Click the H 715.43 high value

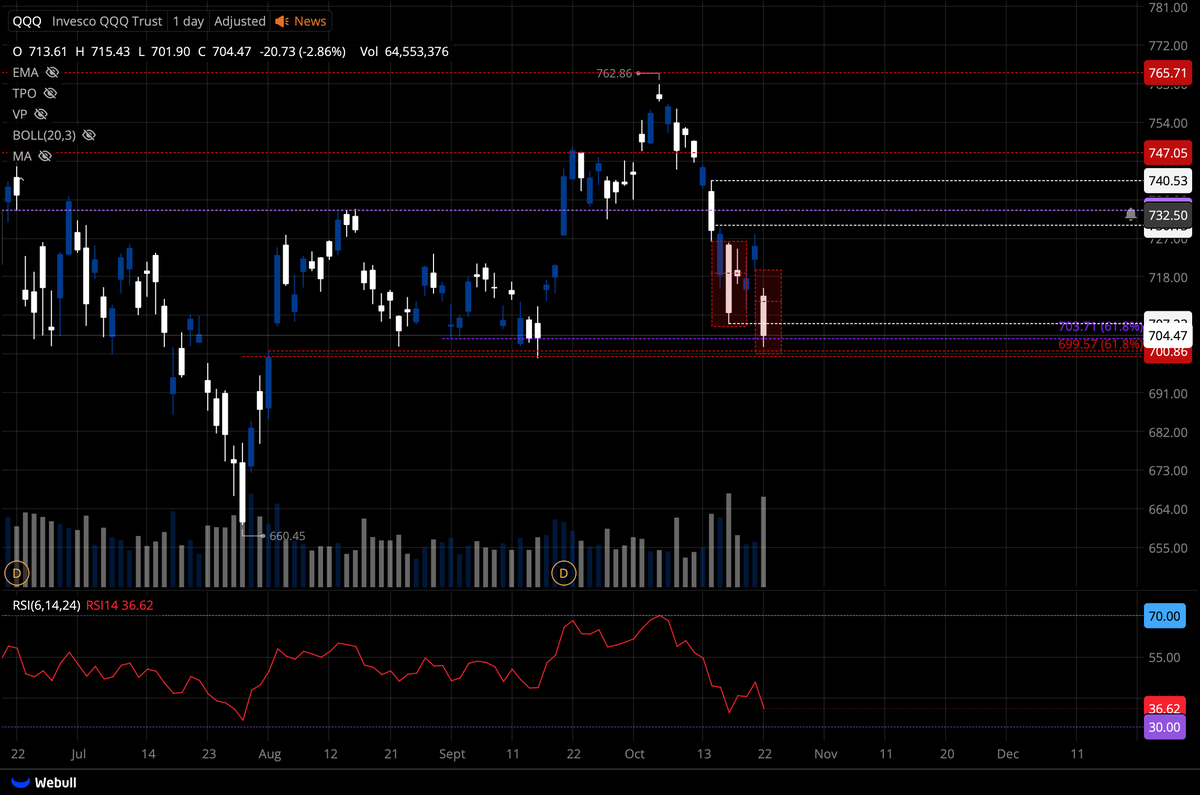[x=103, y=51]
